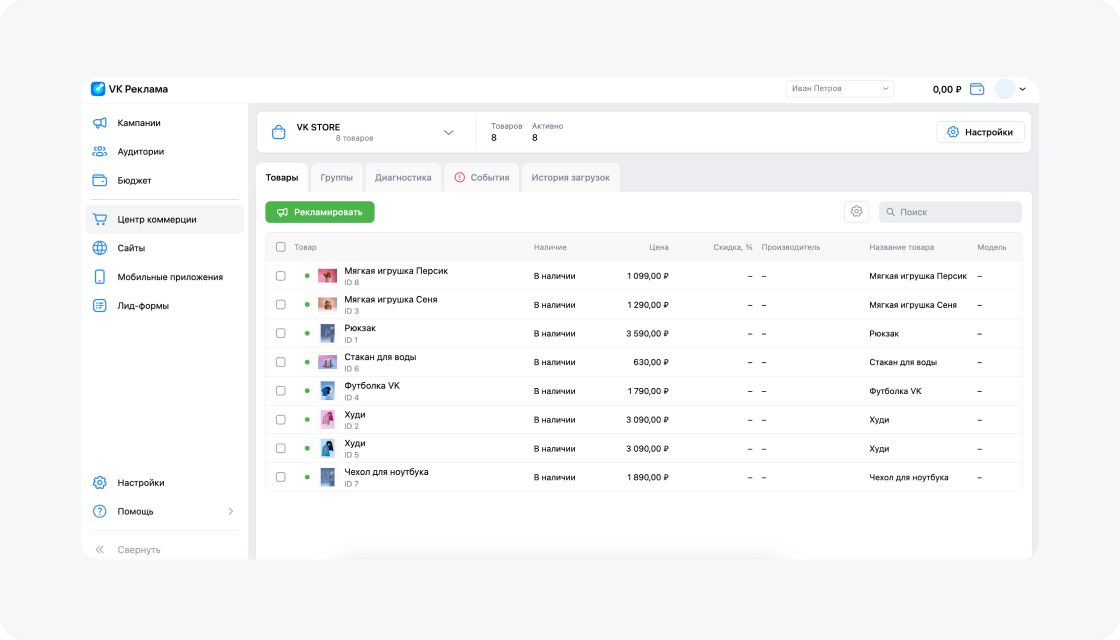
Task: Click the Помощь question mark icon
Action: click(100, 511)
